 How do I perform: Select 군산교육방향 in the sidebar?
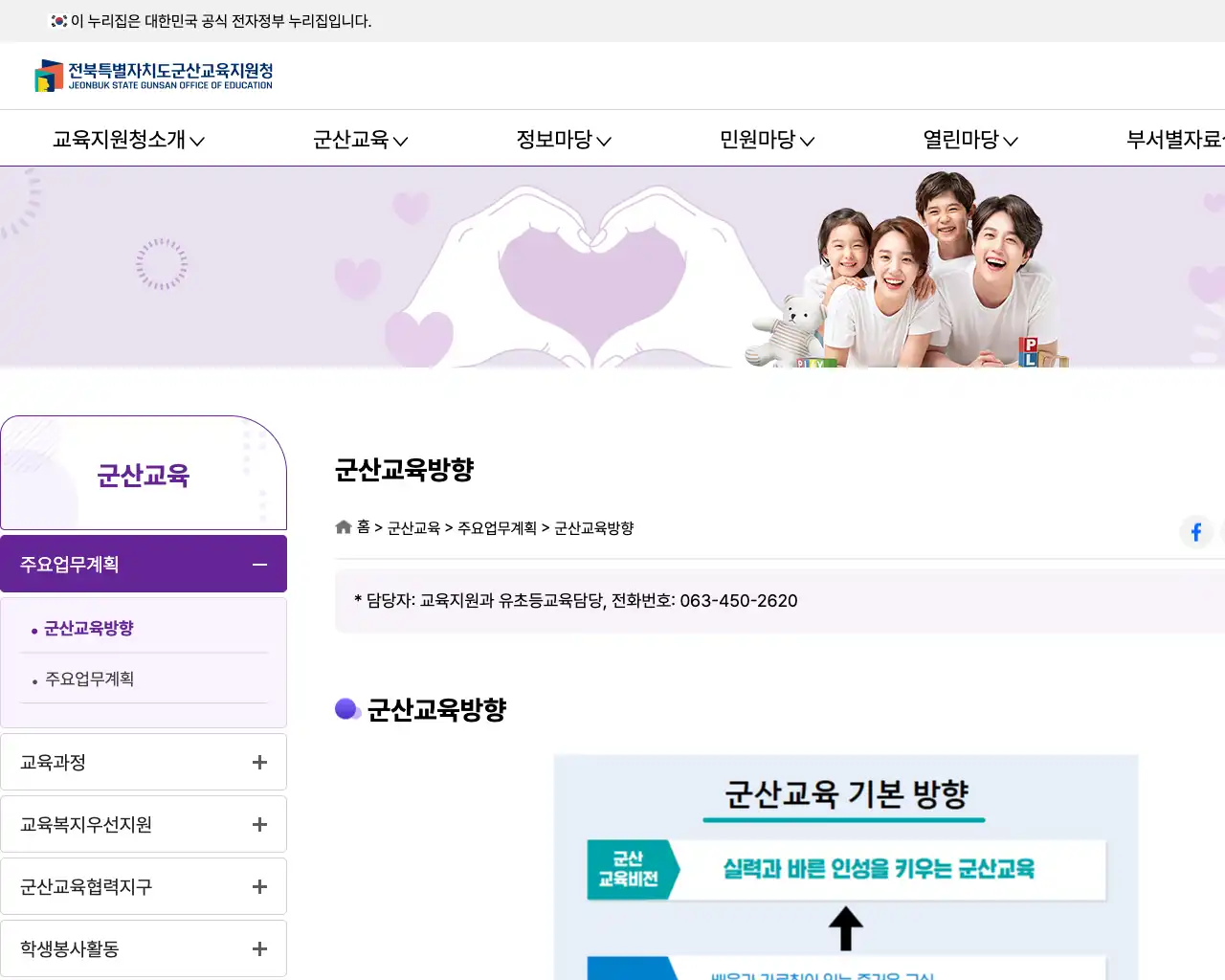coord(89,629)
